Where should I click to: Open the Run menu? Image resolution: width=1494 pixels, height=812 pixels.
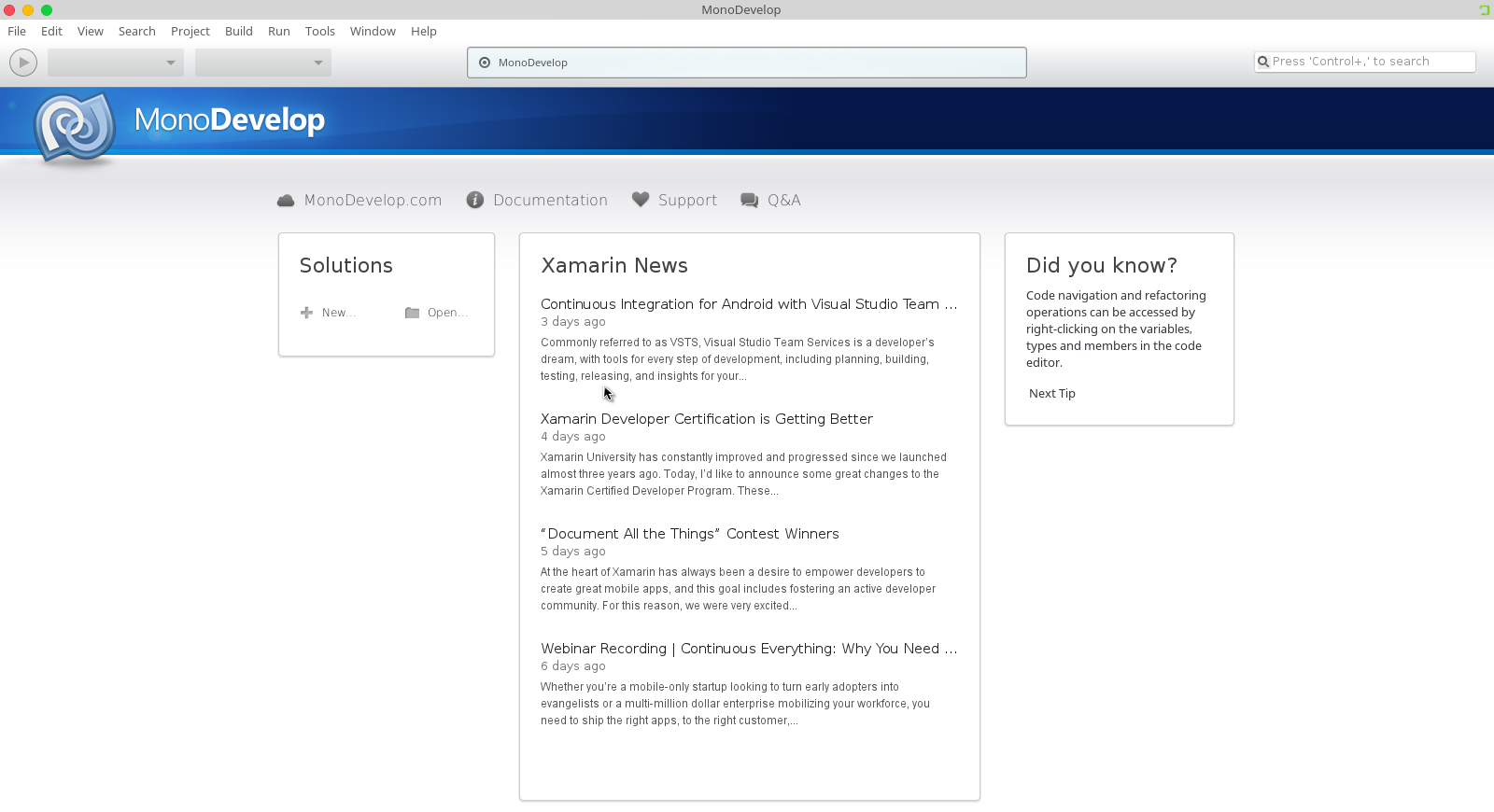tap(279, 31)
